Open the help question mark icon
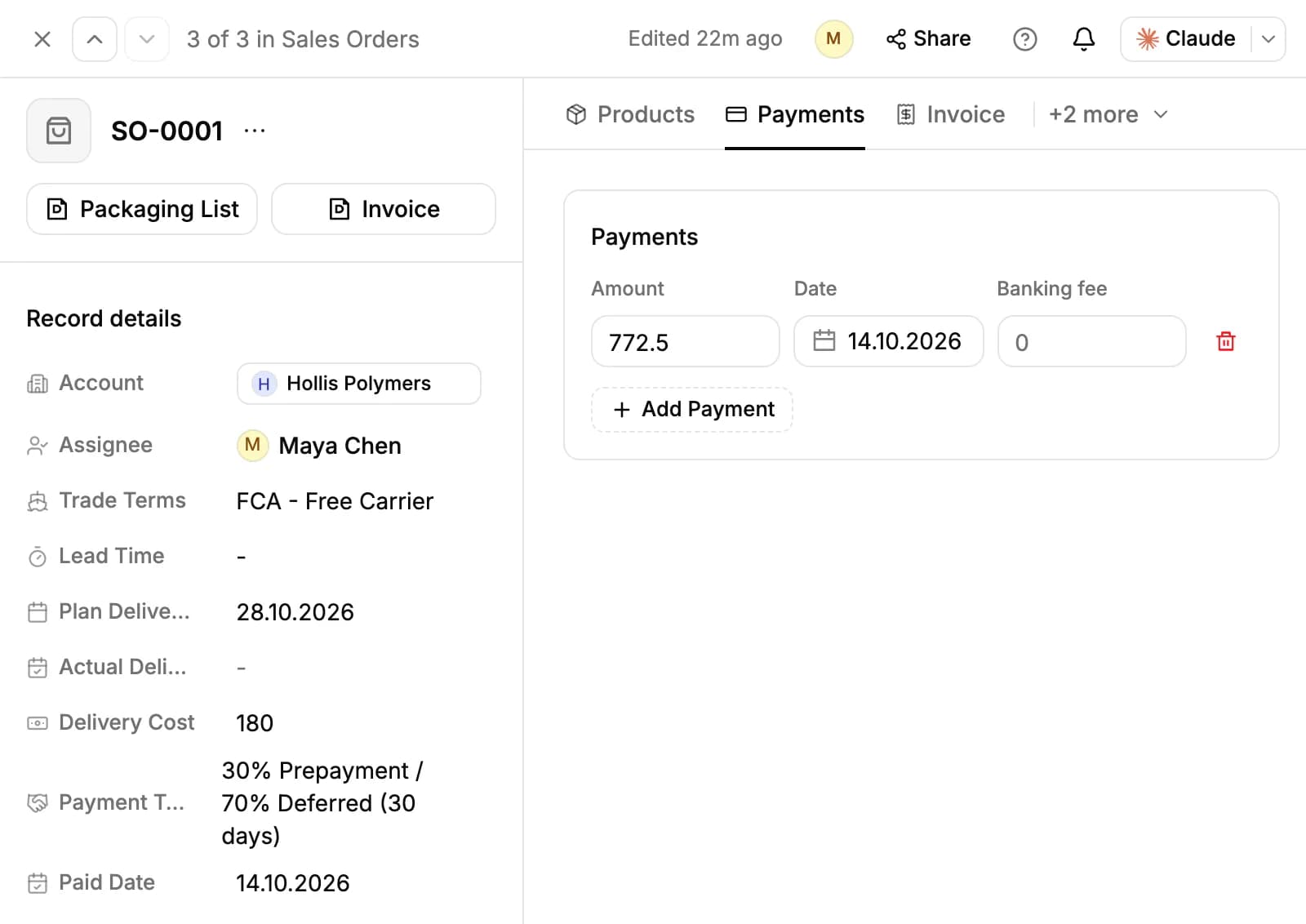The width and height of the screenshot is (1306, 924). 1024,38
